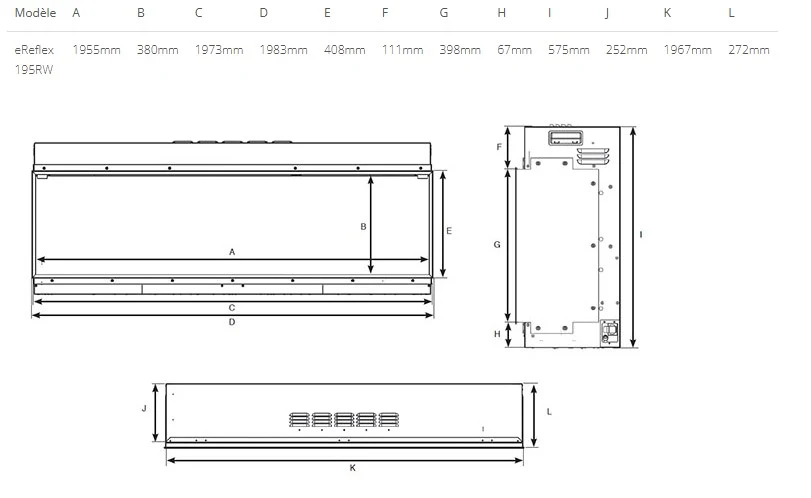Click the 'Modèle' column header

[x=35, y=13]
